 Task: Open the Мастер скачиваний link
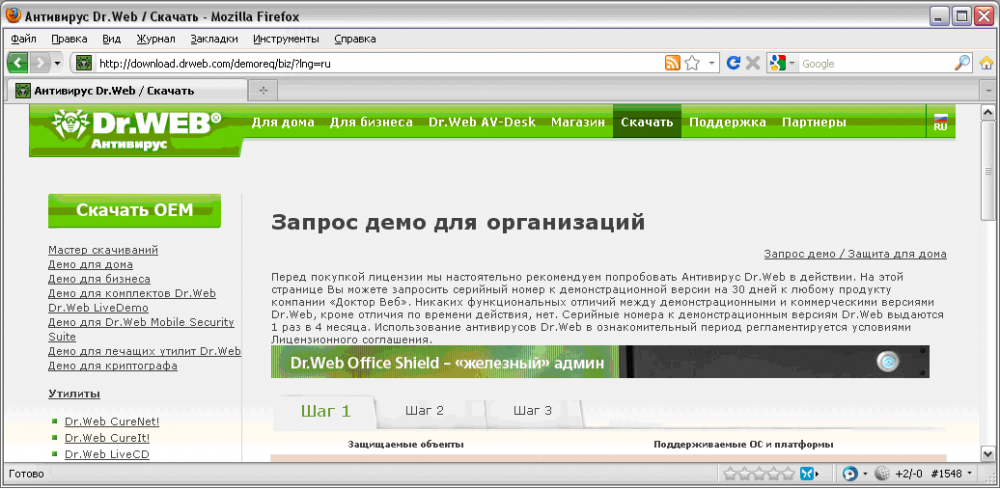[103, 250]
